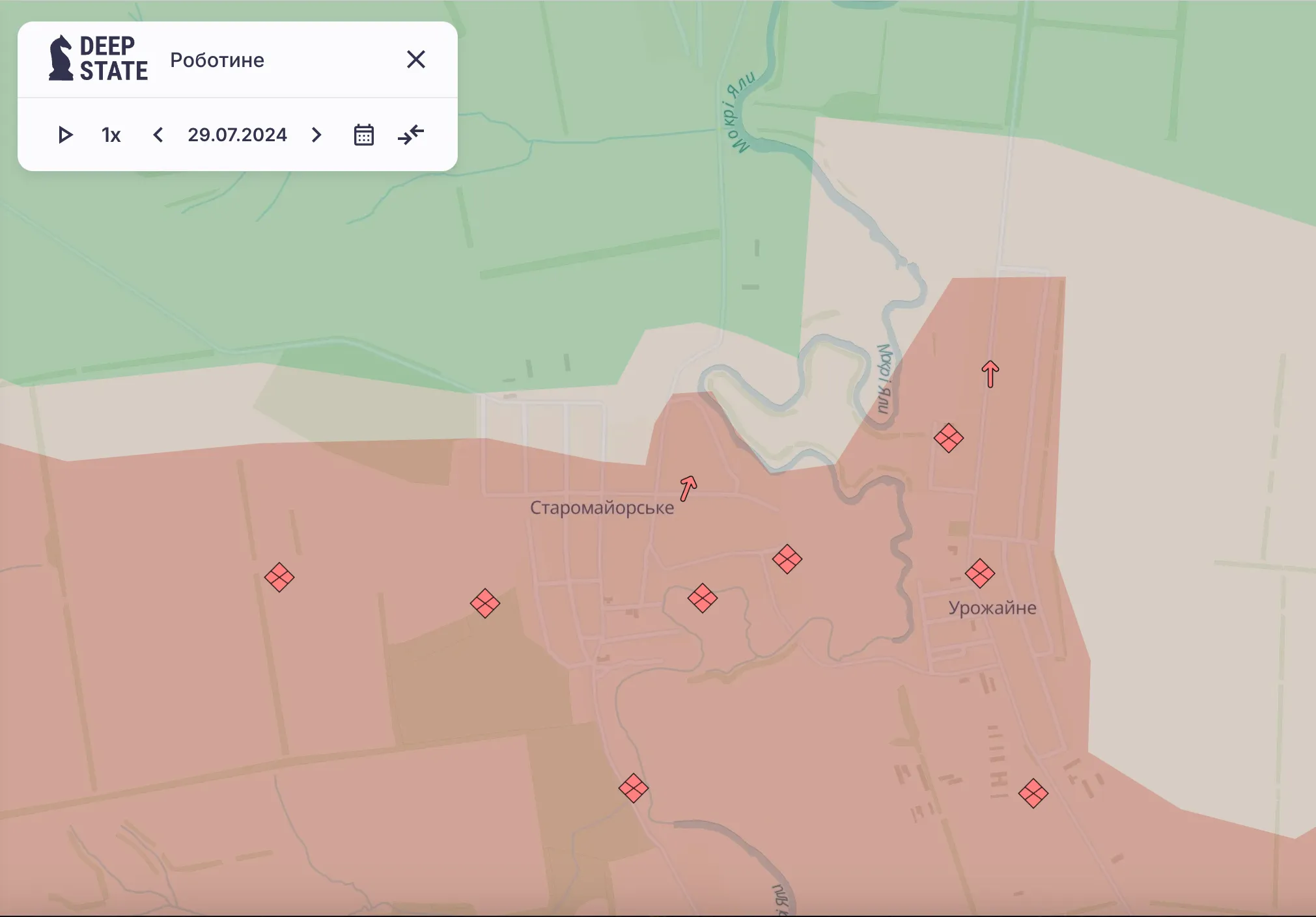The width and height of the screenshot is (1316, 917).
Task: Select the westernmost diamond unit marker
Action: (279, 577)
